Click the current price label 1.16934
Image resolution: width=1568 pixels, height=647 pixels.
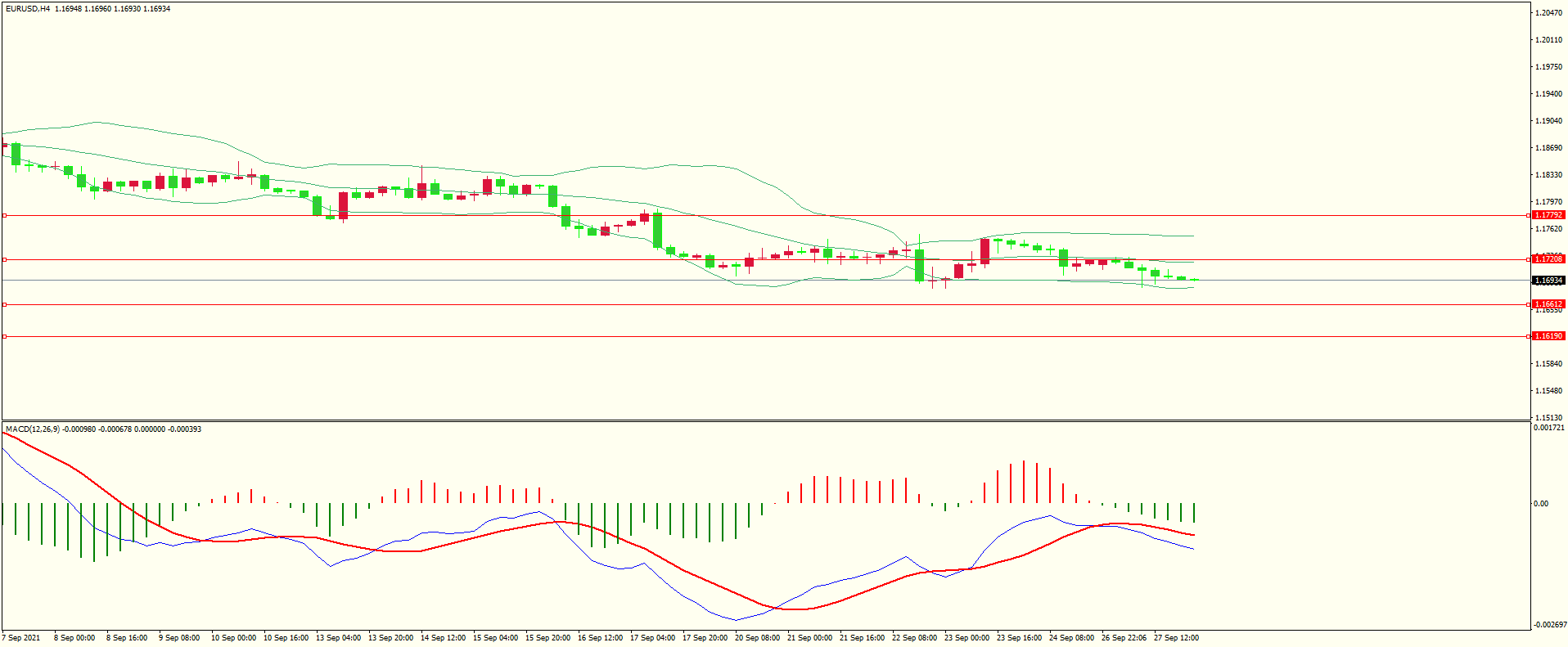click(1548, 281)
